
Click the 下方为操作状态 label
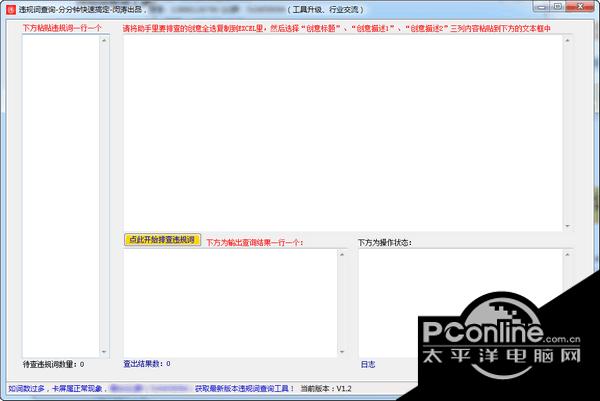pyautogui.click(x=385, y=243)
